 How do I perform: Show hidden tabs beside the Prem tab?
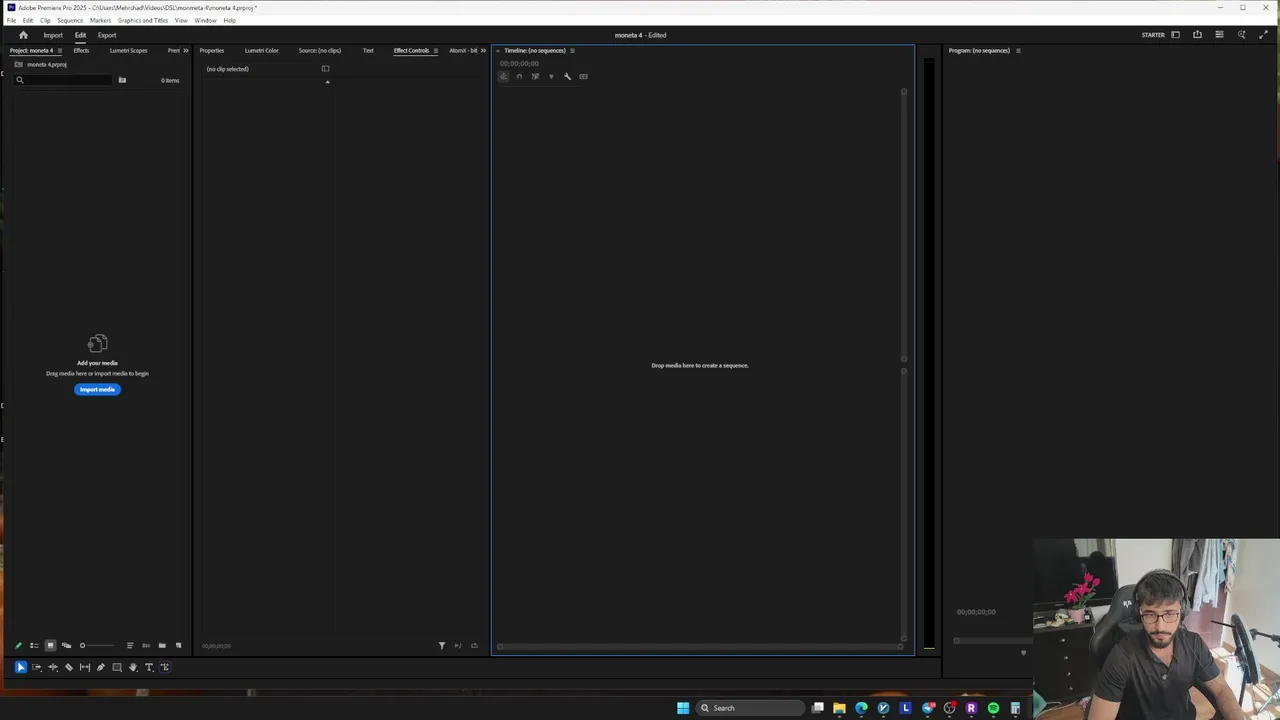(x=185, y=50)
